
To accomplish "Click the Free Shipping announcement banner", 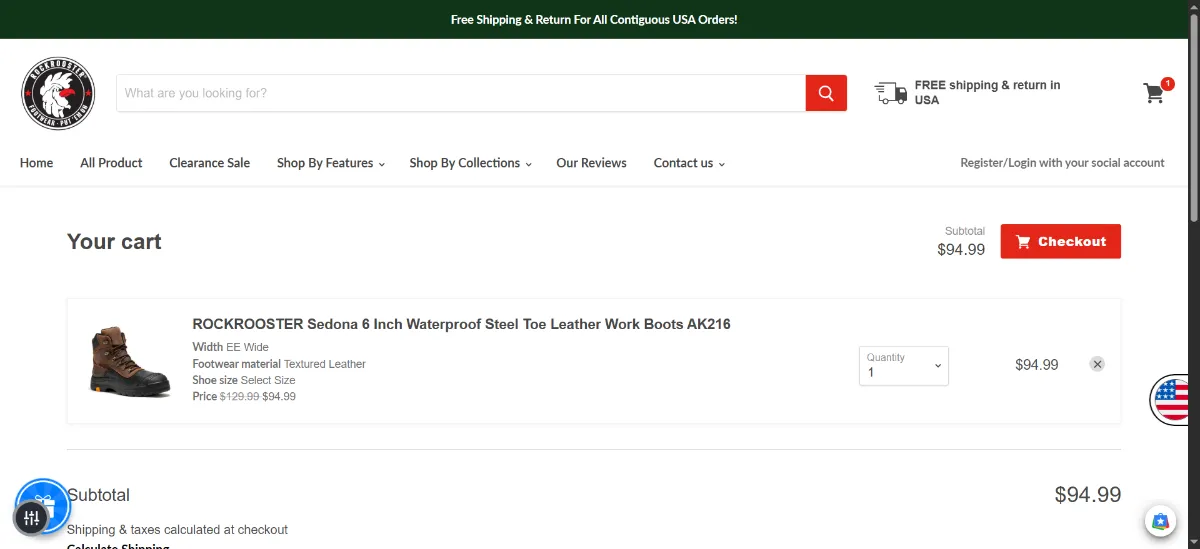I will [x=594, y=19].
